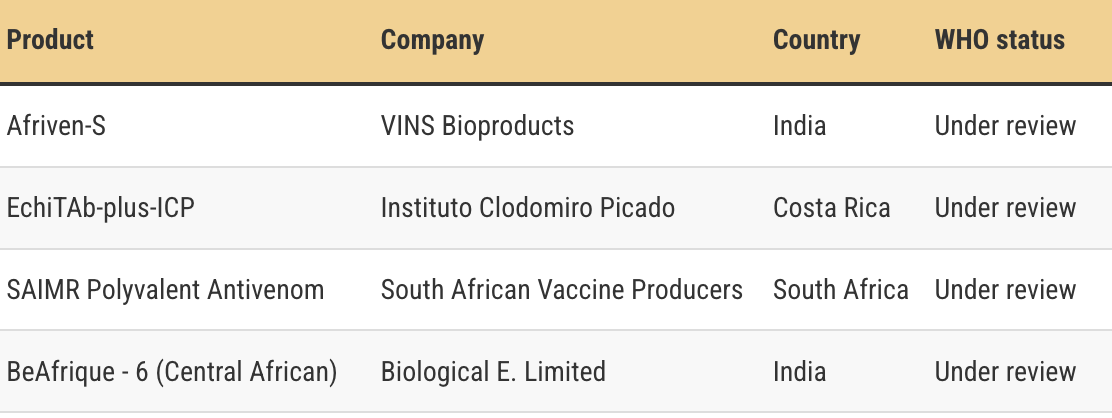Select the SAIMR Polyvalent Antivenom cell
Viewport: 1112px width, 418px height.
pos(165,290)
